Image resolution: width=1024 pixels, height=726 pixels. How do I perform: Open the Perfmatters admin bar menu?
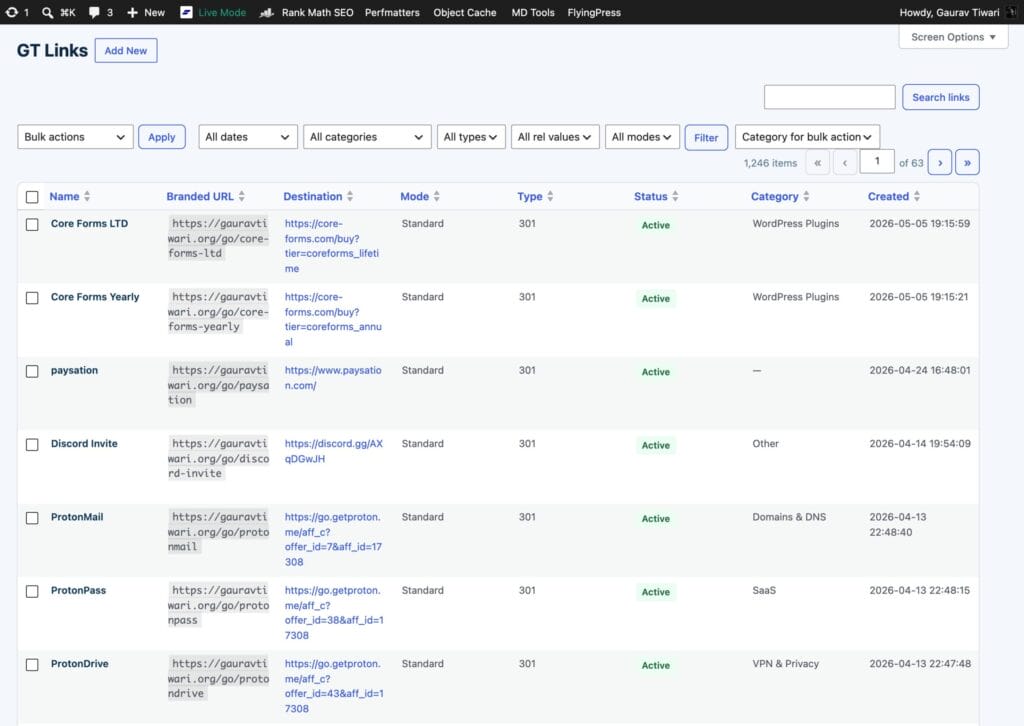pos(392,12)
